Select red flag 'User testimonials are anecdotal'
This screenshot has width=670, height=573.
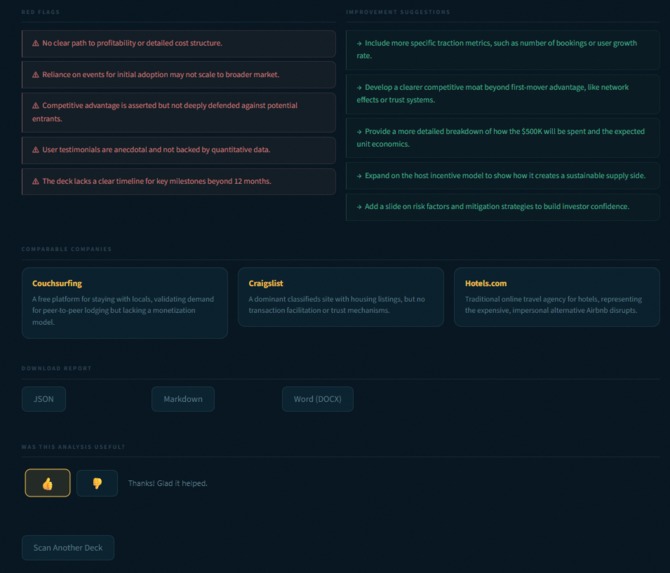[x=156, y=150]
